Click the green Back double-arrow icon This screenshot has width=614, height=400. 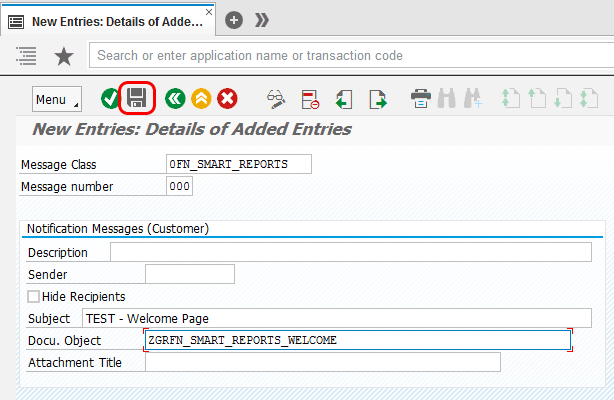point(175,99)
